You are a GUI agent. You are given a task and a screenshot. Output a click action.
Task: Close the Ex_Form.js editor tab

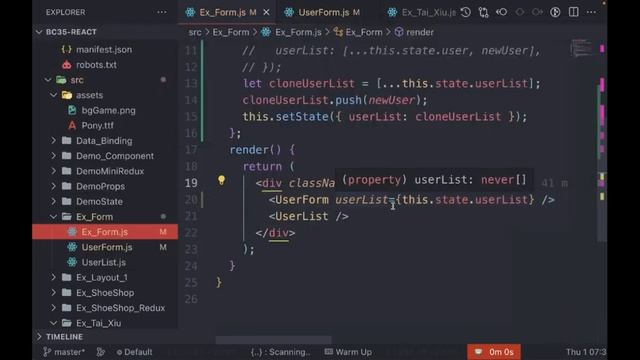click(266, 13)
